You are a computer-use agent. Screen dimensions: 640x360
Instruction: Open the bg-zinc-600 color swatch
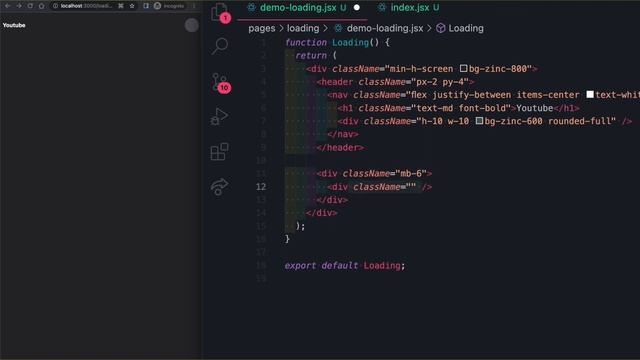pos(479,121)
